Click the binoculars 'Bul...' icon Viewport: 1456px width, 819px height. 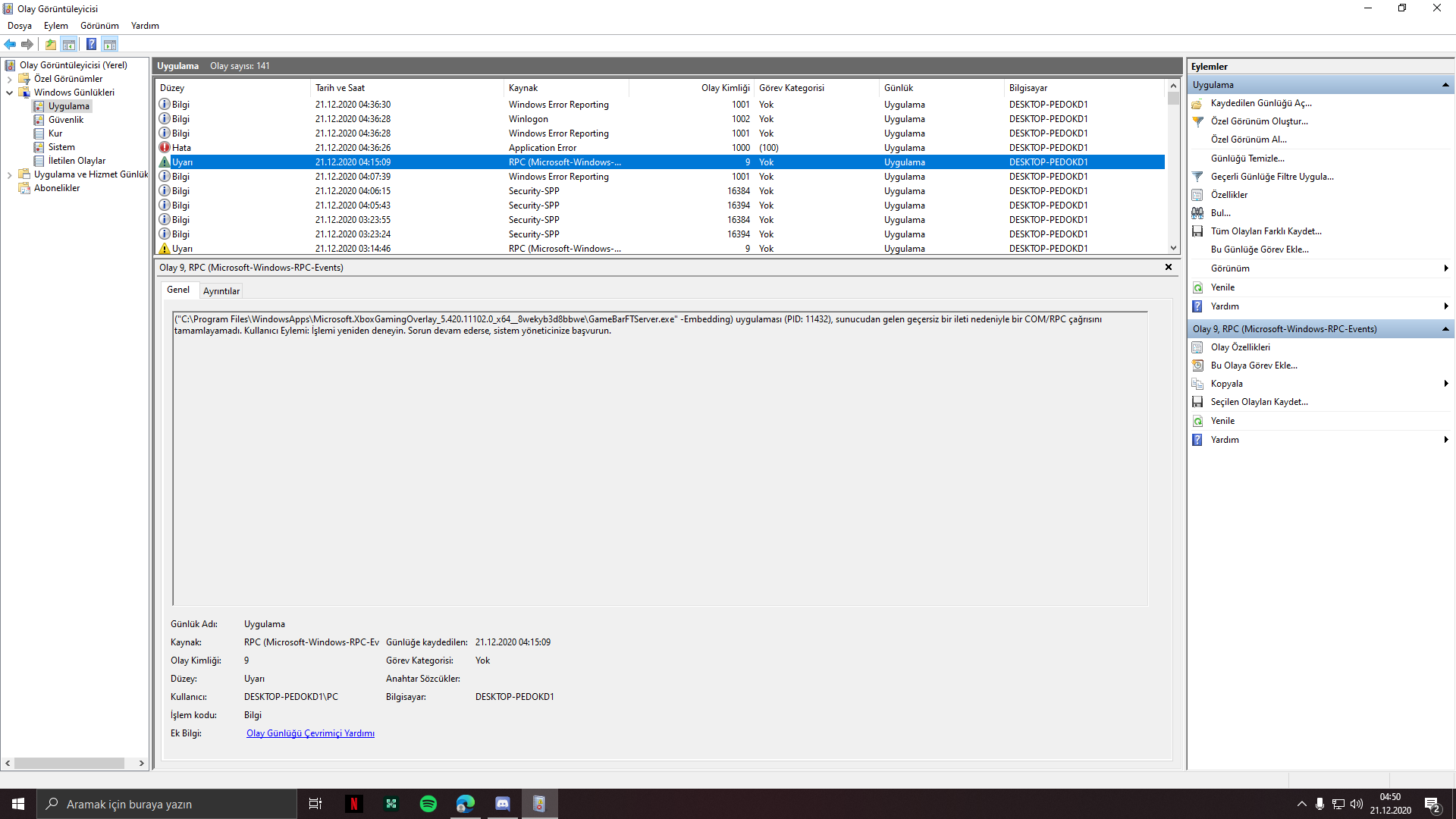[1197, 213]
